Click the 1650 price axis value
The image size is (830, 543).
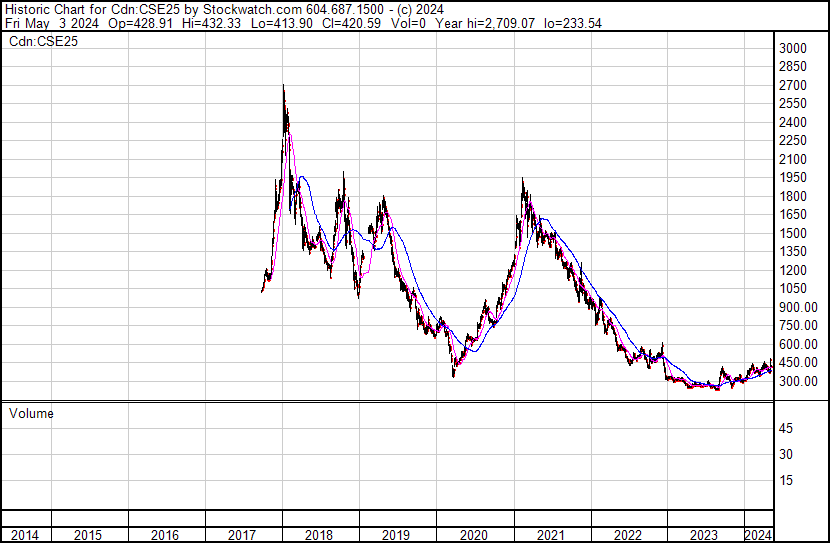[x=793, y=214]
